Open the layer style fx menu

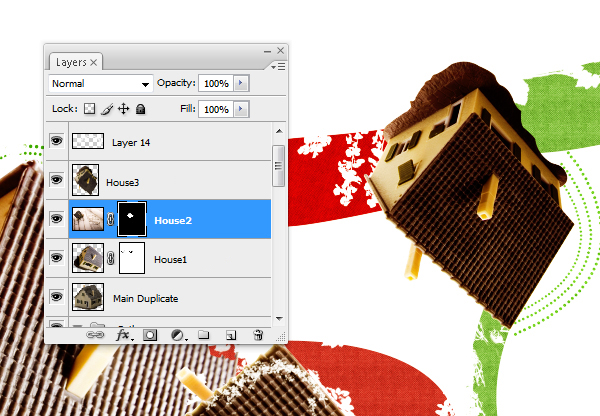[x=124, y=335]
